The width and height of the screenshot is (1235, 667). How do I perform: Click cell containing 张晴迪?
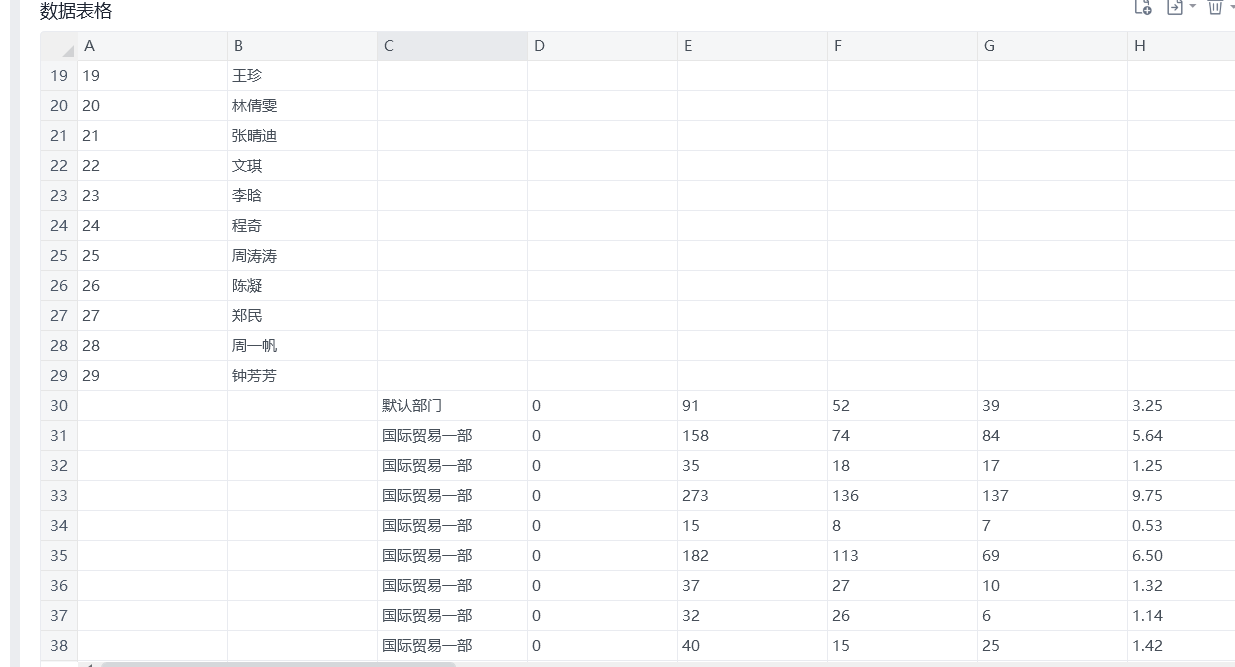click(303, 136)
